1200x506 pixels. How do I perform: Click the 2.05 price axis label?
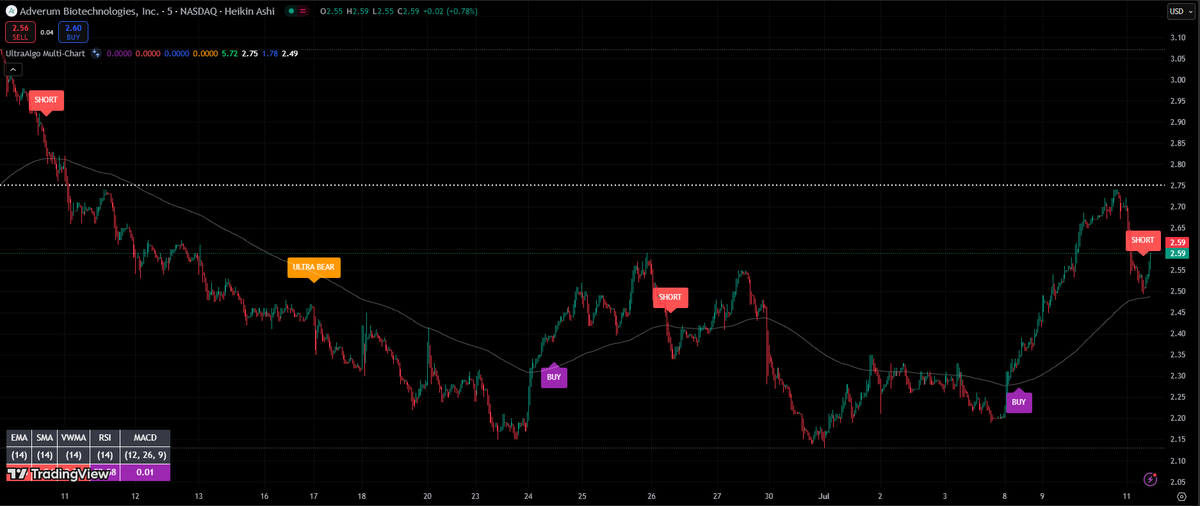pos(1177,481)
